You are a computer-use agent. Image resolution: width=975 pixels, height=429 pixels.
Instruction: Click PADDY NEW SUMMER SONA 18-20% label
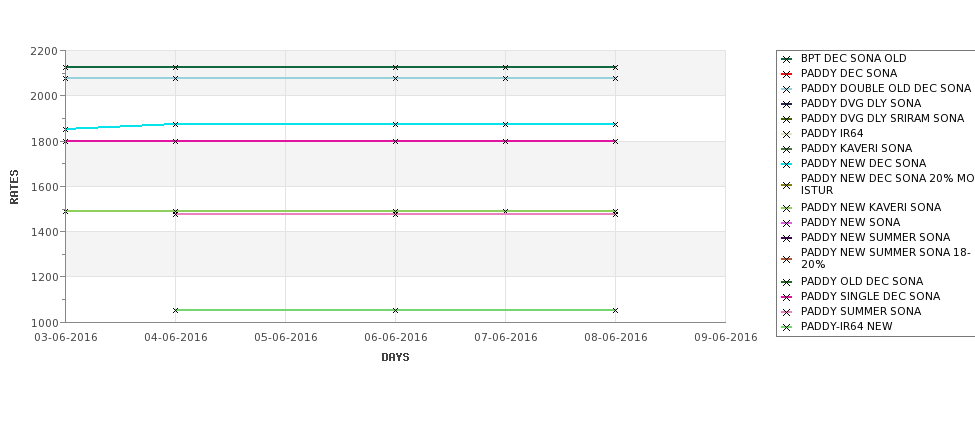885,258
